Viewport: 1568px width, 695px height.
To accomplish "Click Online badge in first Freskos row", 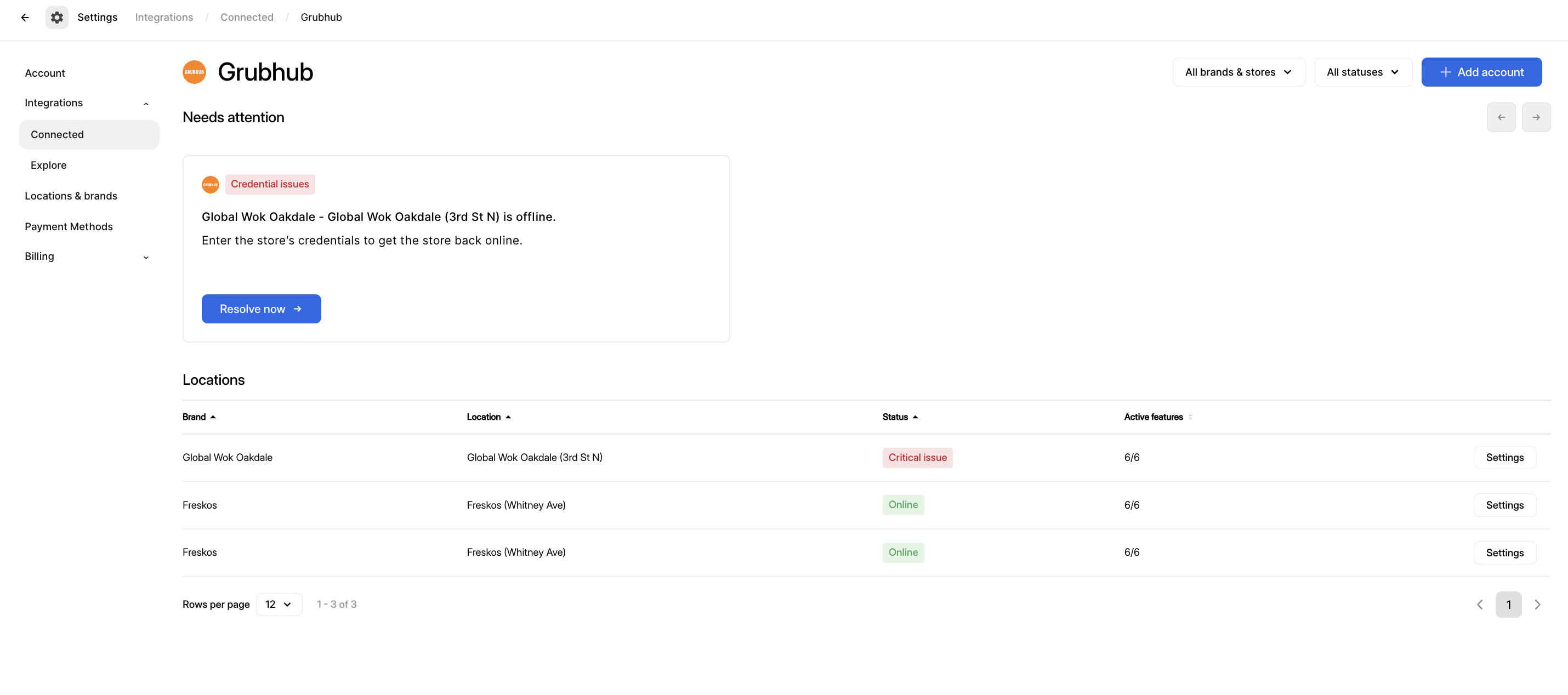I will click(x=904, y=505).
